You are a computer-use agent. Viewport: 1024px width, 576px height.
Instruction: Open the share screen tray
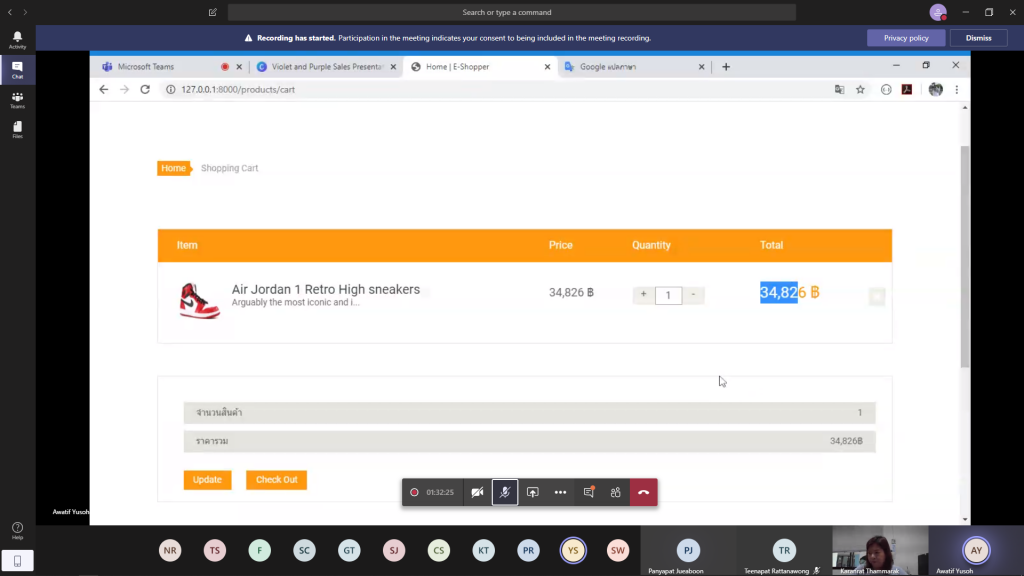pos(533,492)
